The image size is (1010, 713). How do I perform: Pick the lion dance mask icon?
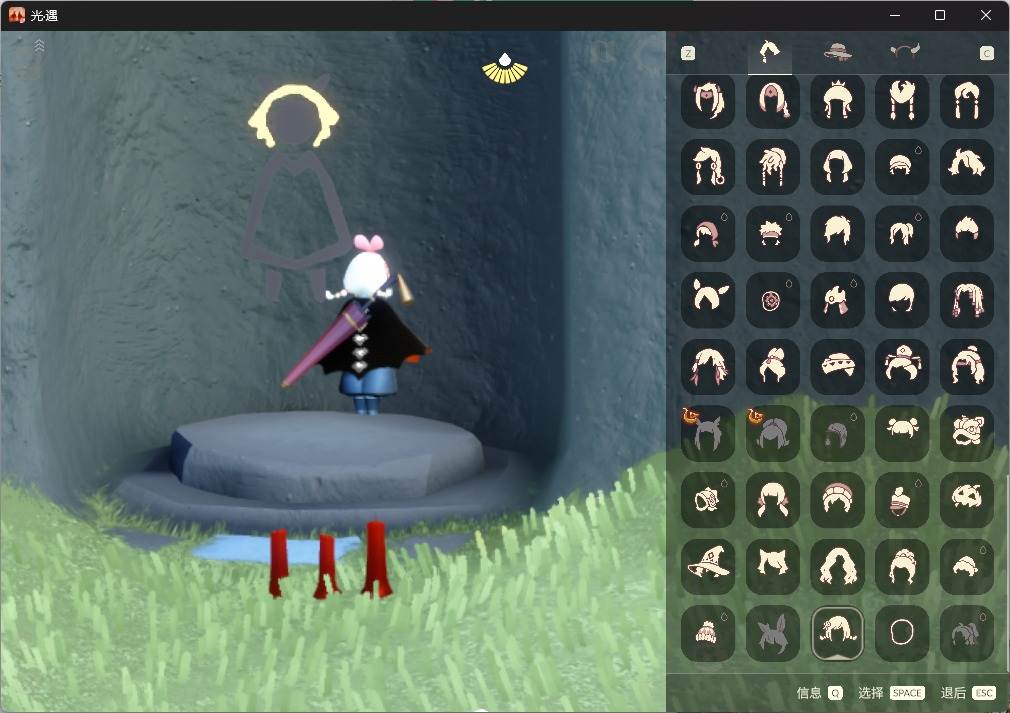[967, 432]
